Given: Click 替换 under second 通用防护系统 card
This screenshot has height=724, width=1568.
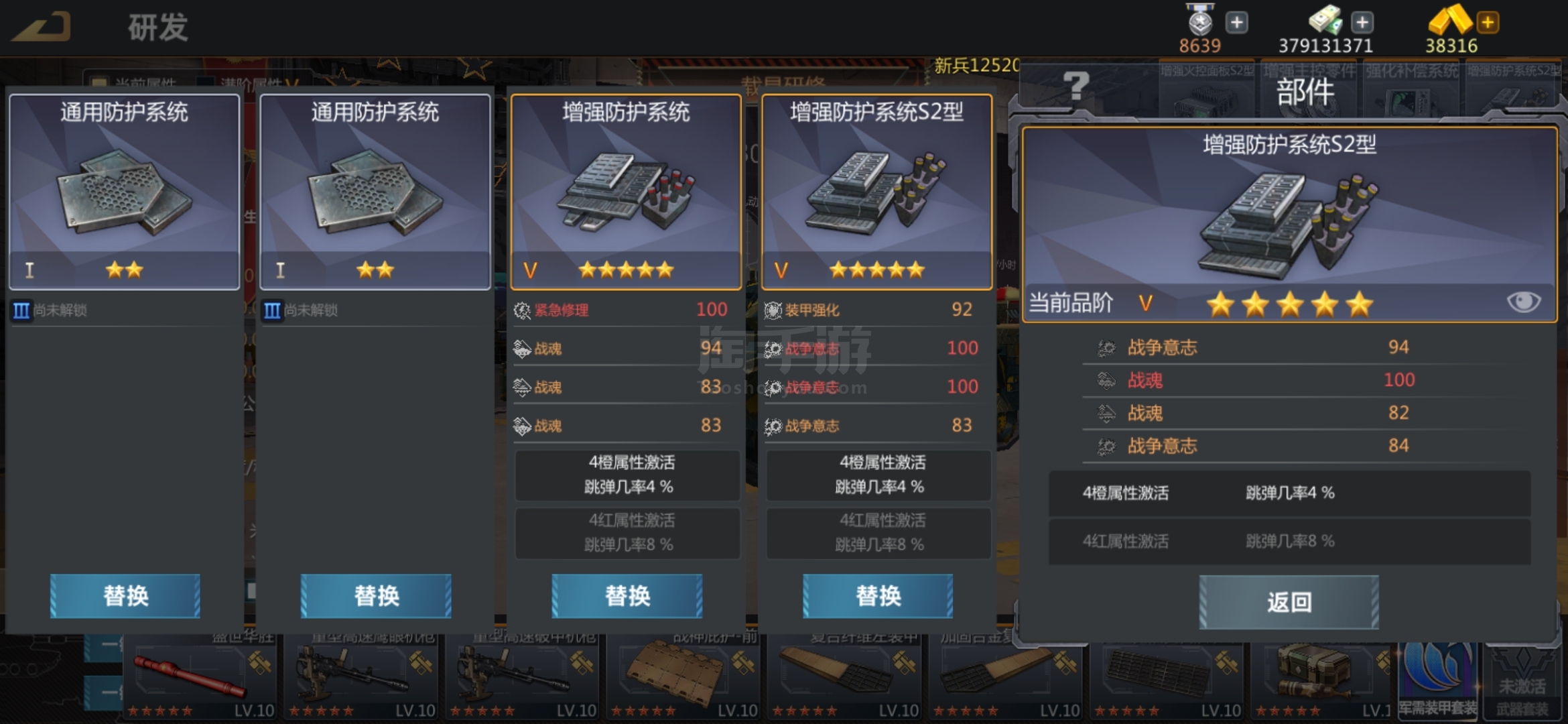Looking at the screenshot, I should (x=376, y=596).
